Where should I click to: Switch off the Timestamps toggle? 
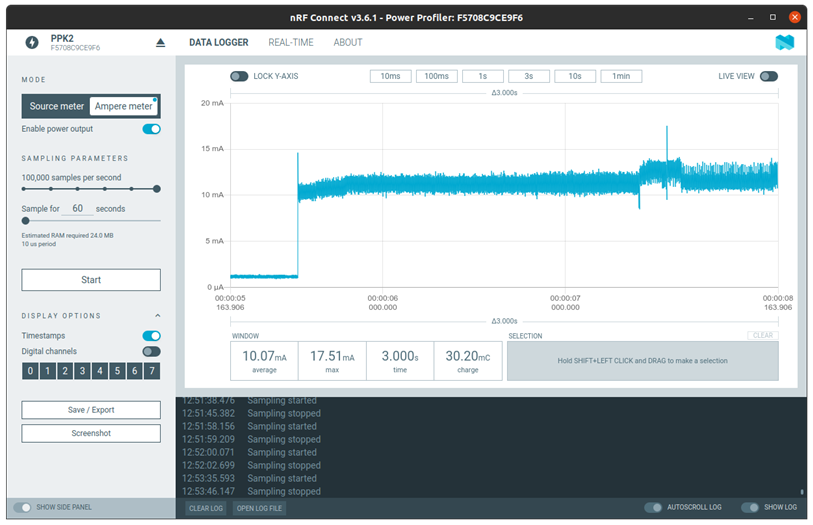(x=151, y=336)
